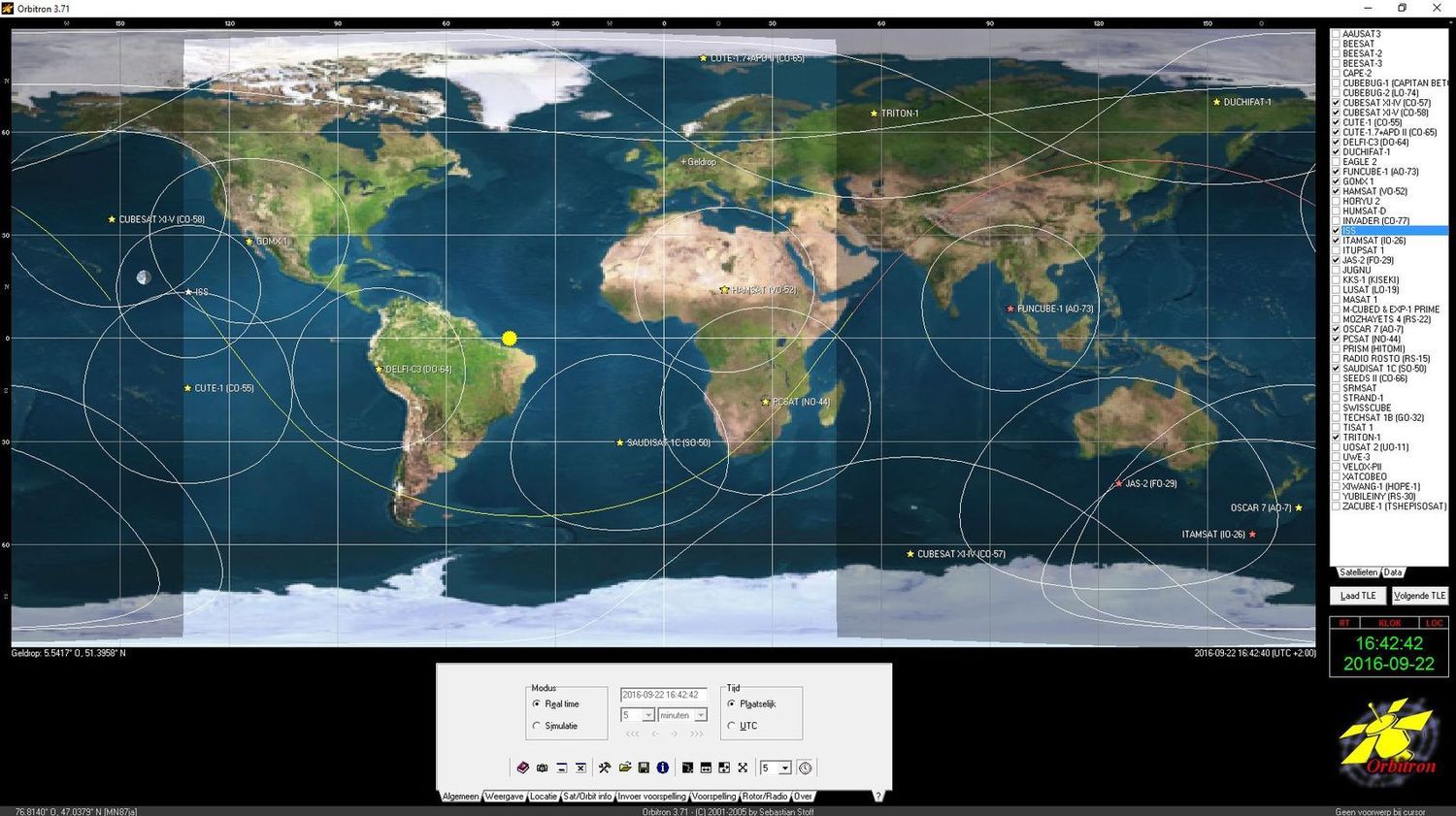
Task: Open the minuten time unit dropdown
Action: pyautogui.click(x=700, y=715)
